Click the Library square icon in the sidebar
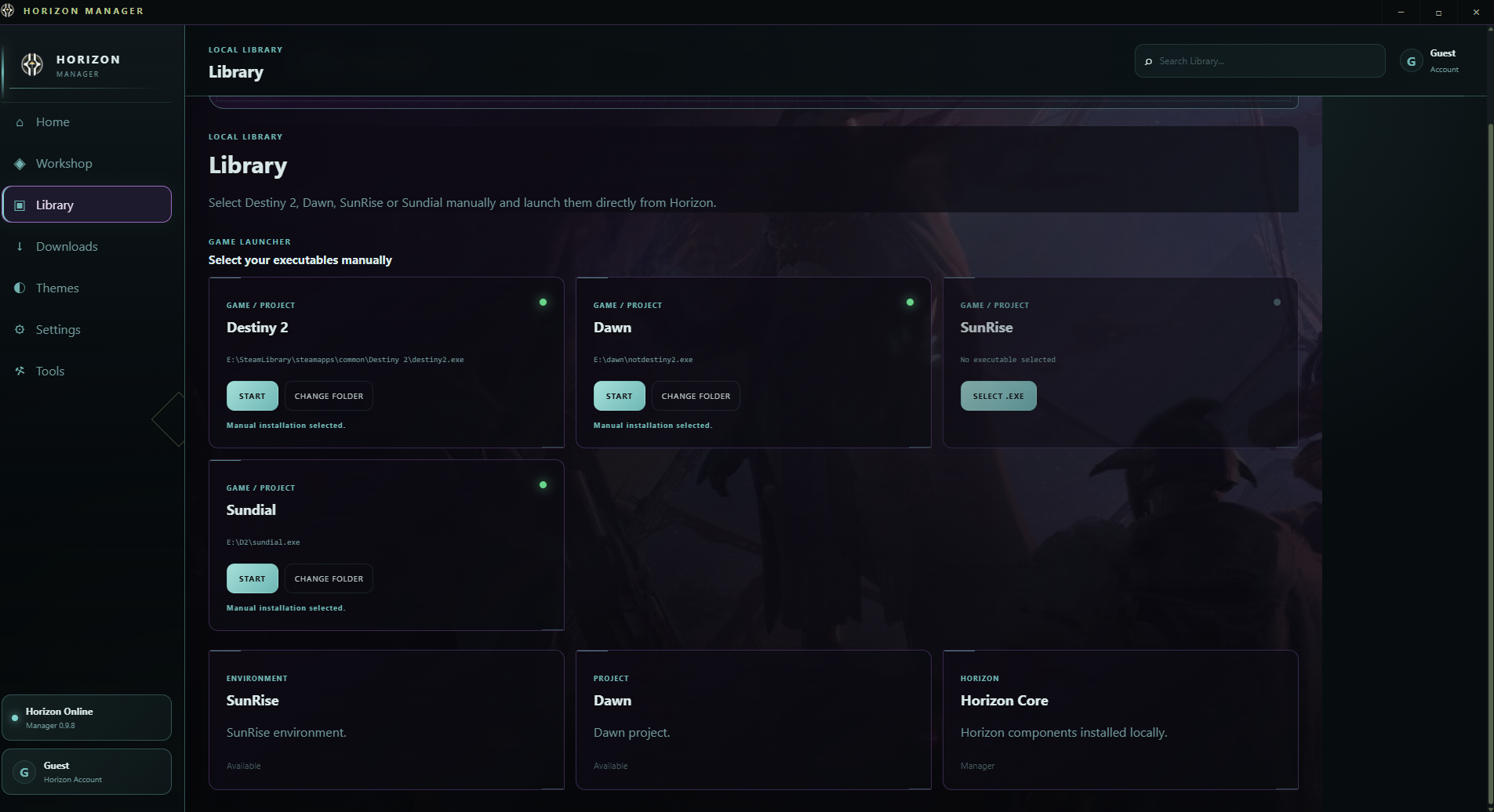 click(20, 205)
